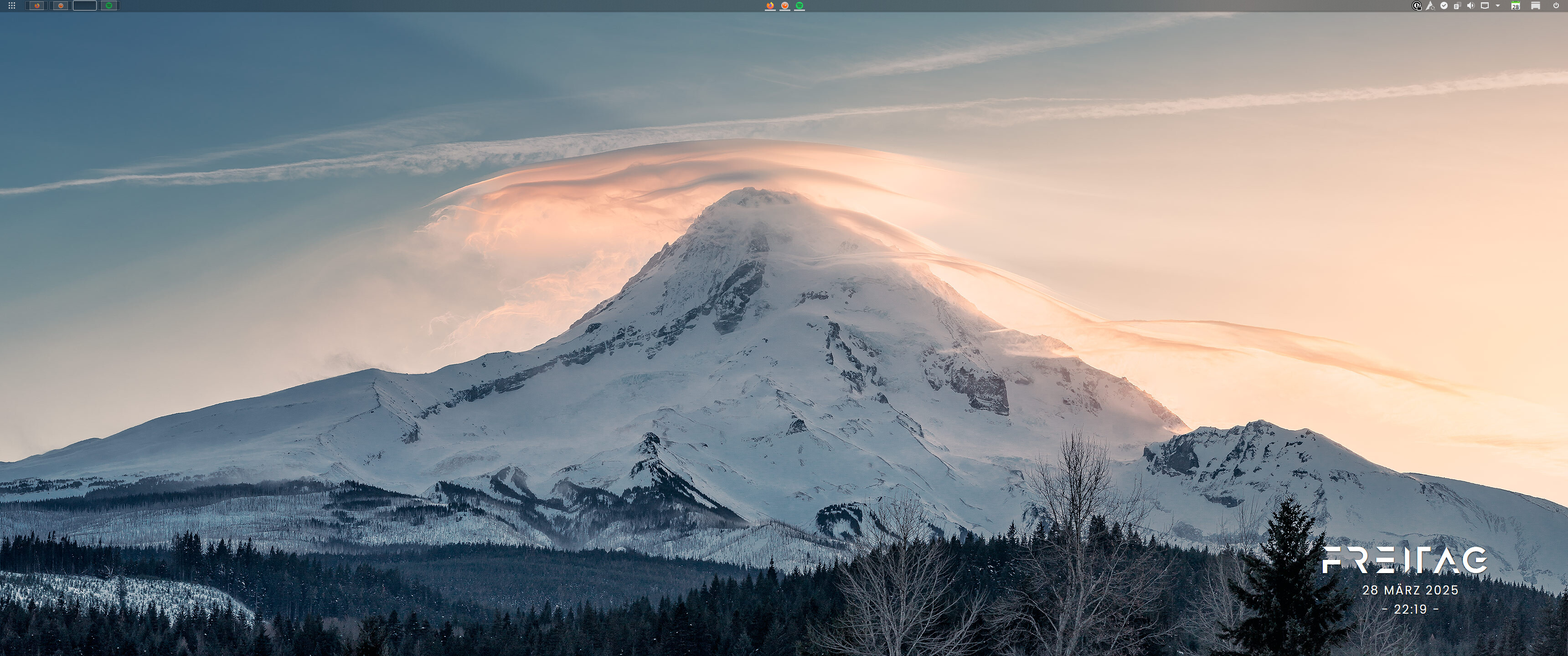The height and width of the screenshot is (656, 1568).
Task: Open the wired network menu
Action: (x=1485, y=5)
